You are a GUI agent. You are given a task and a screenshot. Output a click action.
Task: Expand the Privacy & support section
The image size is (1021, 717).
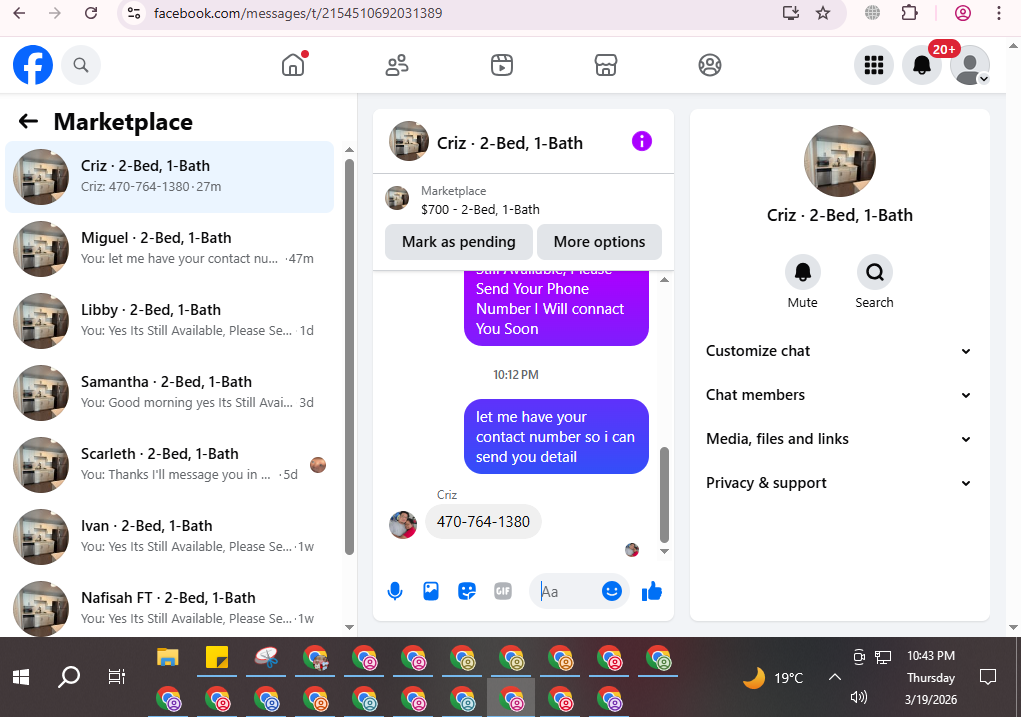839,483
